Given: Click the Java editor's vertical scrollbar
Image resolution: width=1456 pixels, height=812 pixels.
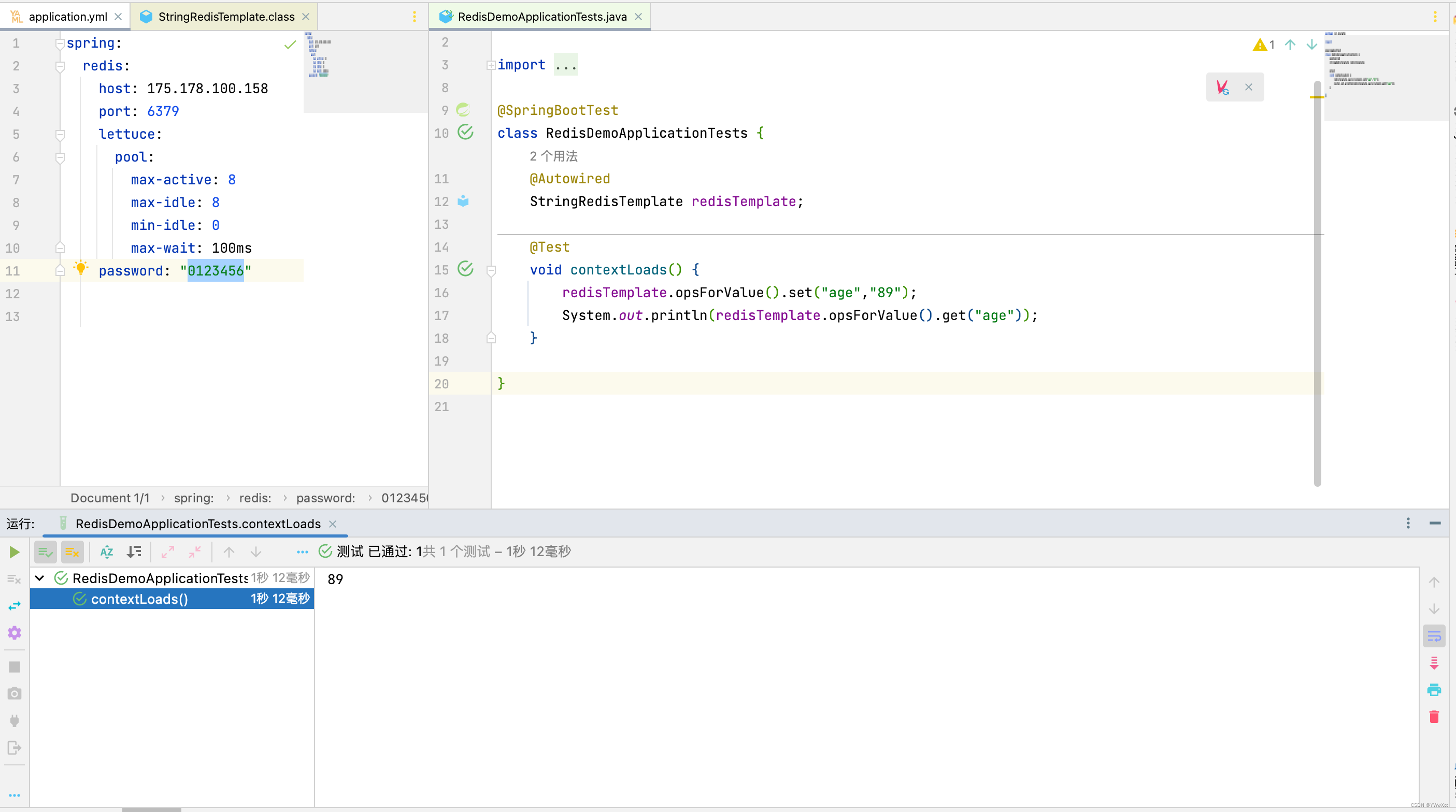Looking at the screenshot, I should tap(1317, 283).
